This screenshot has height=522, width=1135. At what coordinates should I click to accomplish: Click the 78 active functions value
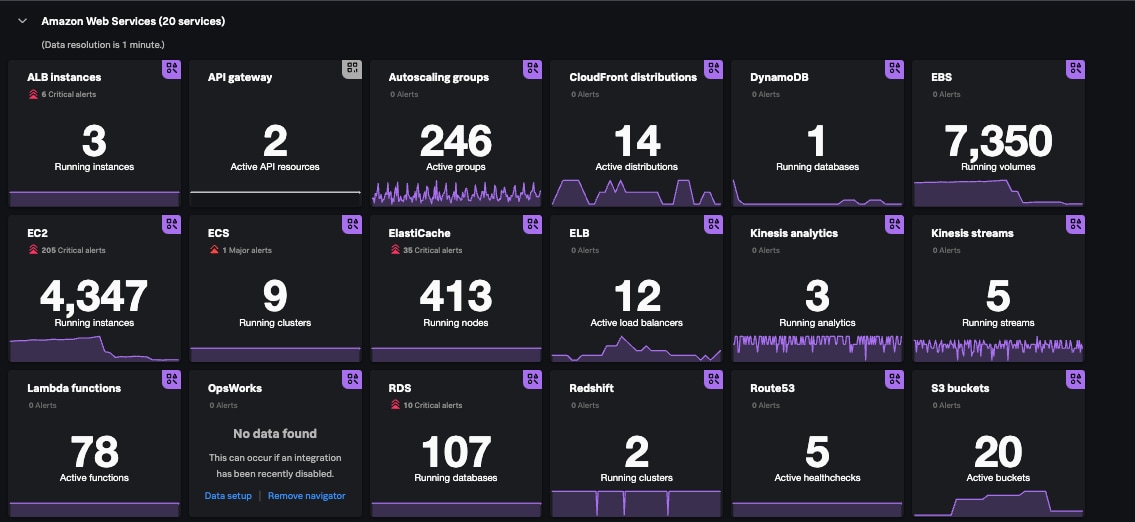tap(94, 452)
